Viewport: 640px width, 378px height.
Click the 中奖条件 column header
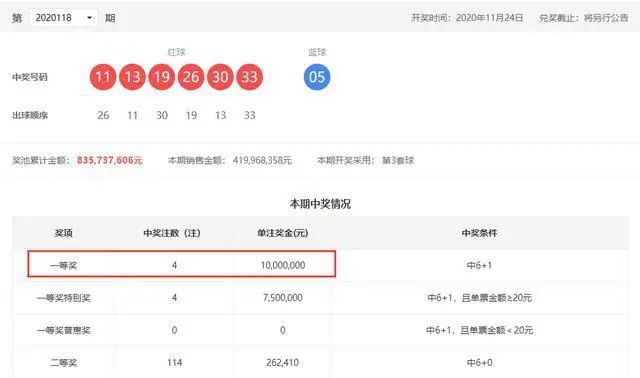tap(480, 233)
